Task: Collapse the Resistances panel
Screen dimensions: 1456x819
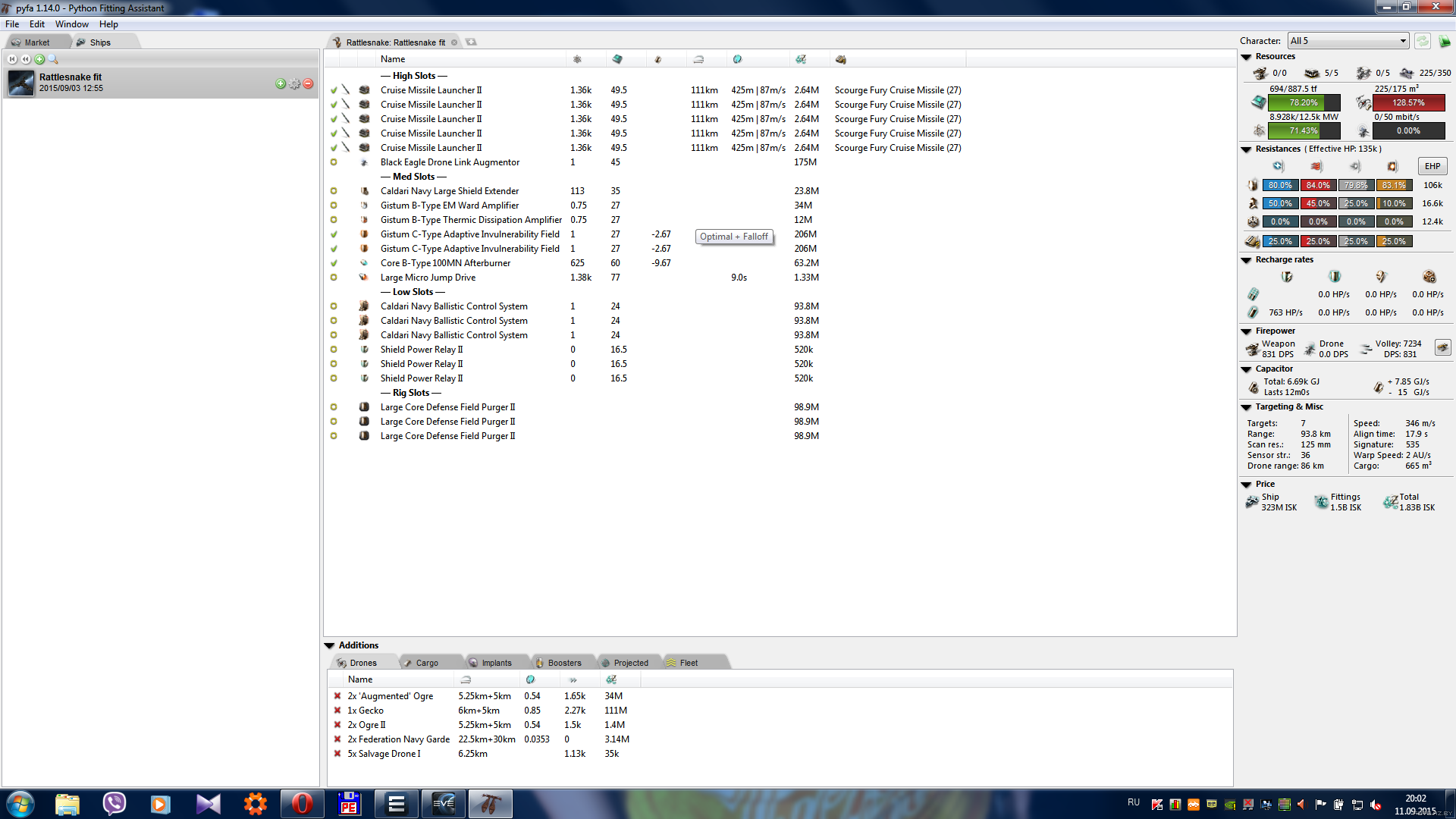Action: coord(1246,149)
